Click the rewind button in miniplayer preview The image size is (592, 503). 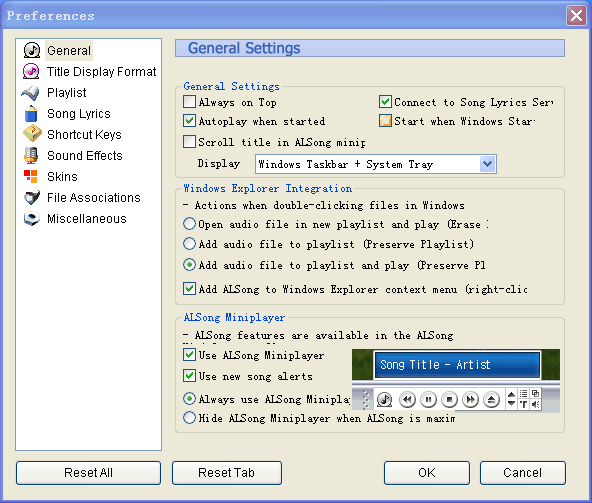pos(407,399)
